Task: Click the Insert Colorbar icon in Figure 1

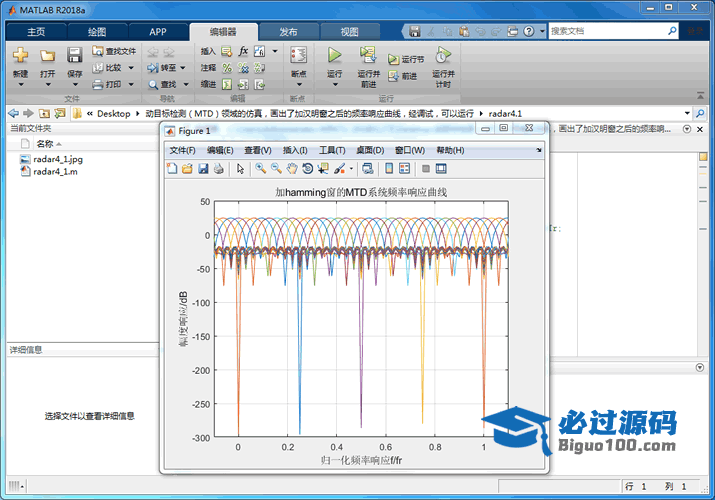Action: coord(389,169)
